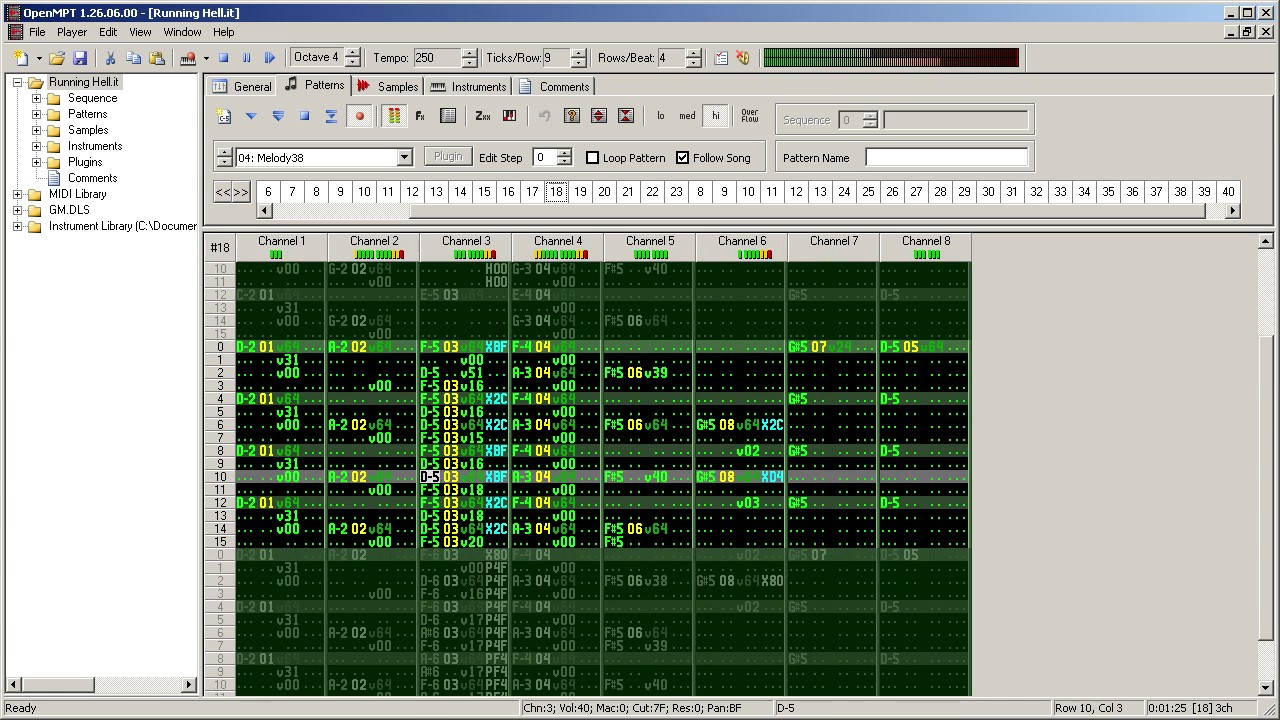Pause the song playback
The image size is (1280, 720).
pyautogui.click(x=247, y=58)
